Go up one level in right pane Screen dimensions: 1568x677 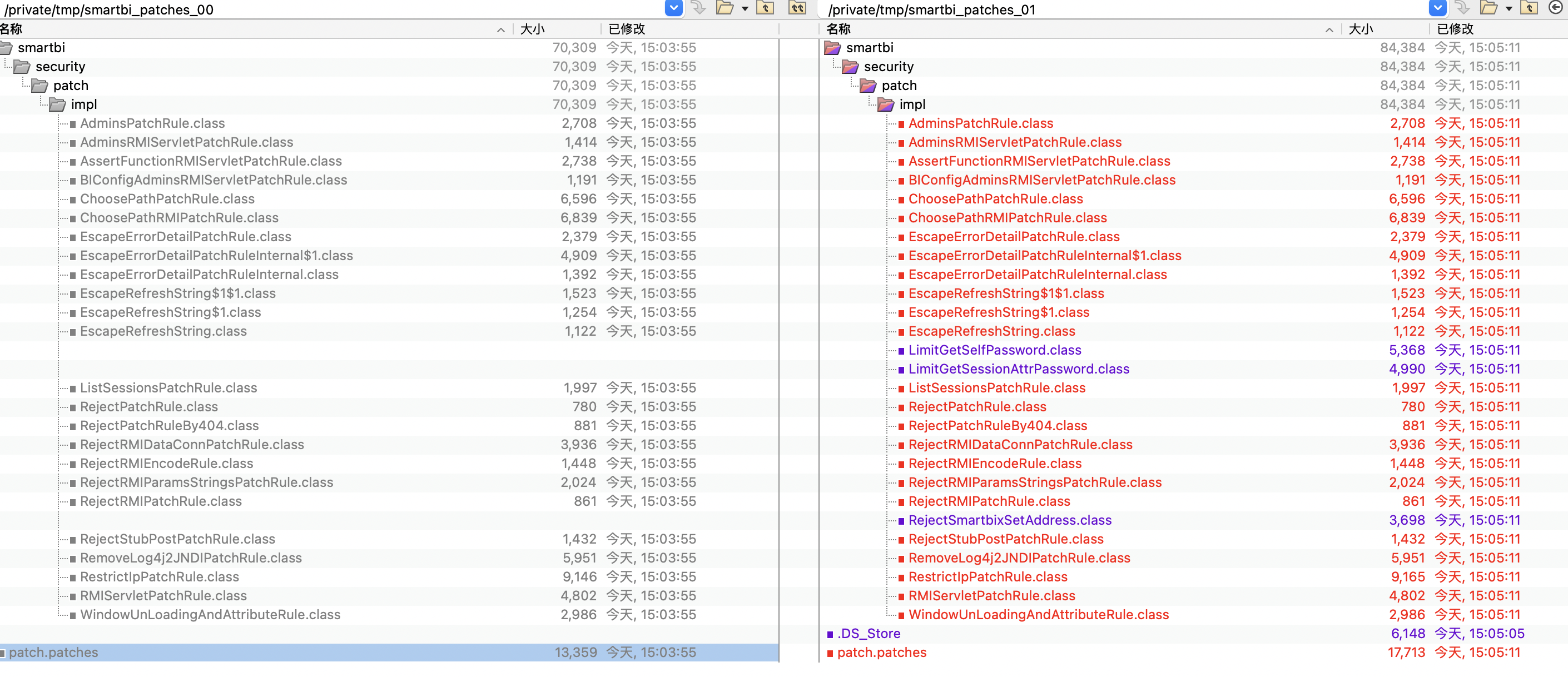[x=1529, y=8]
